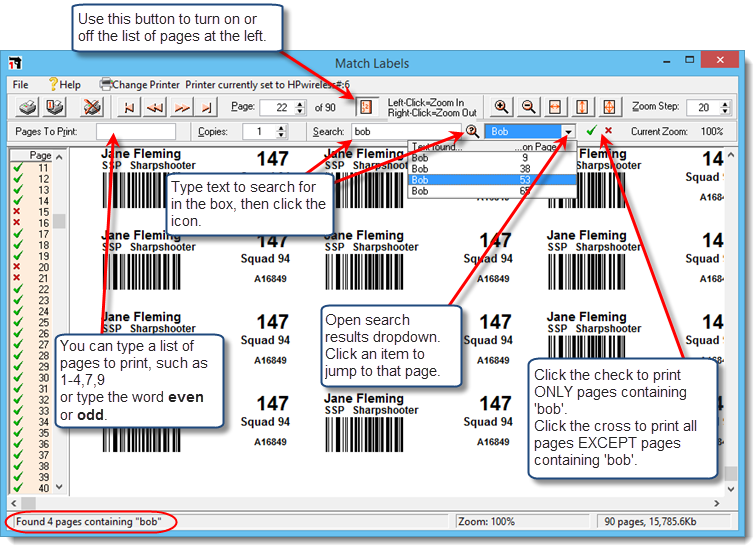Click the preview vertical scroll down arrow
The image size is (754, 546).
coord(730,489)
